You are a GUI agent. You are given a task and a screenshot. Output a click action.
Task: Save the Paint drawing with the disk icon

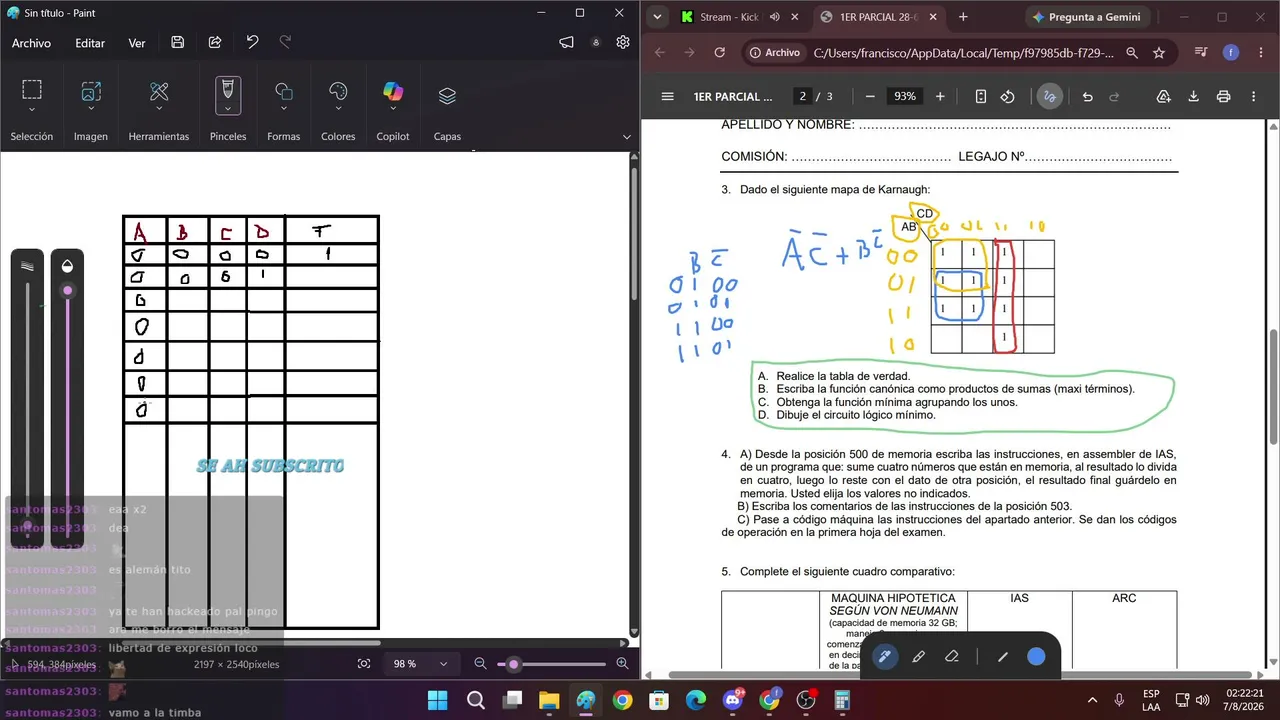tap(178, 42)
